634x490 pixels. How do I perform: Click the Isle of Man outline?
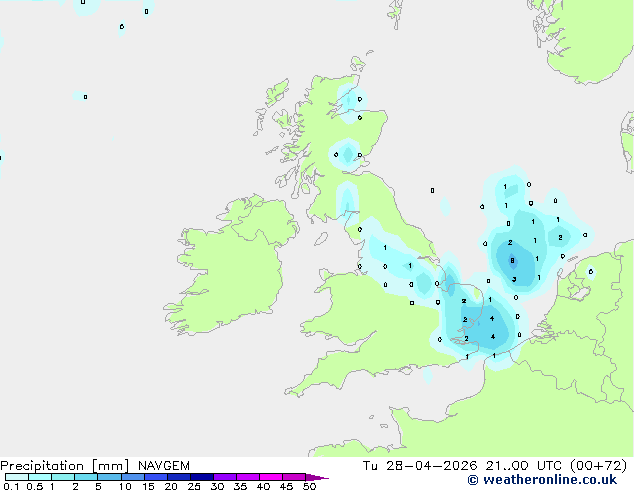322,240
